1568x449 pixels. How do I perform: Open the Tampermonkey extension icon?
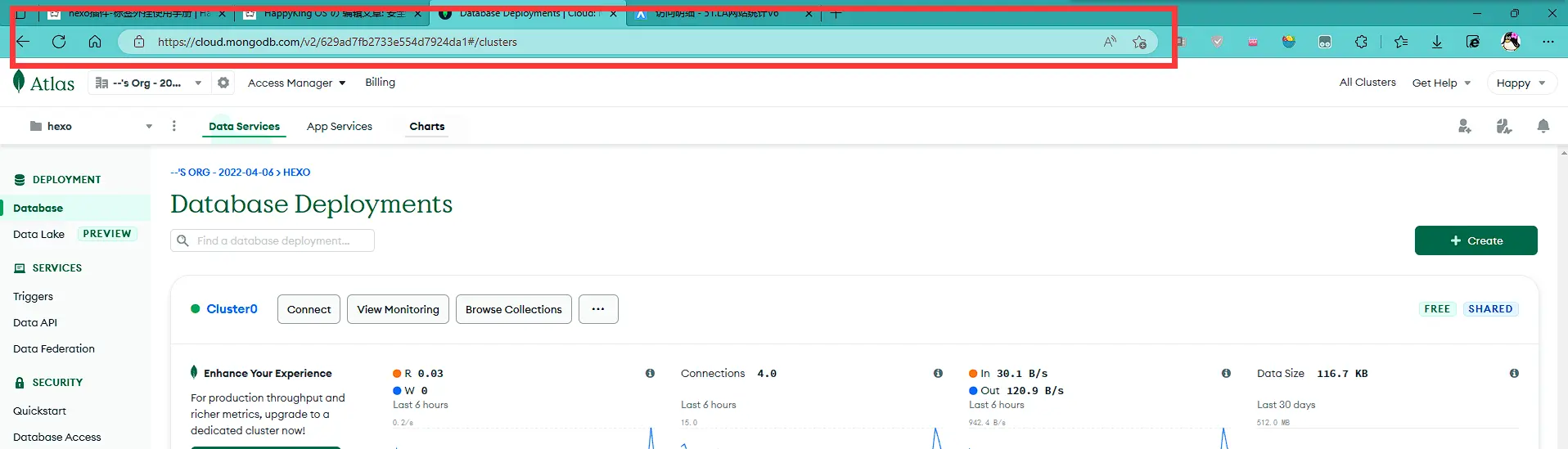point(1325,42)
